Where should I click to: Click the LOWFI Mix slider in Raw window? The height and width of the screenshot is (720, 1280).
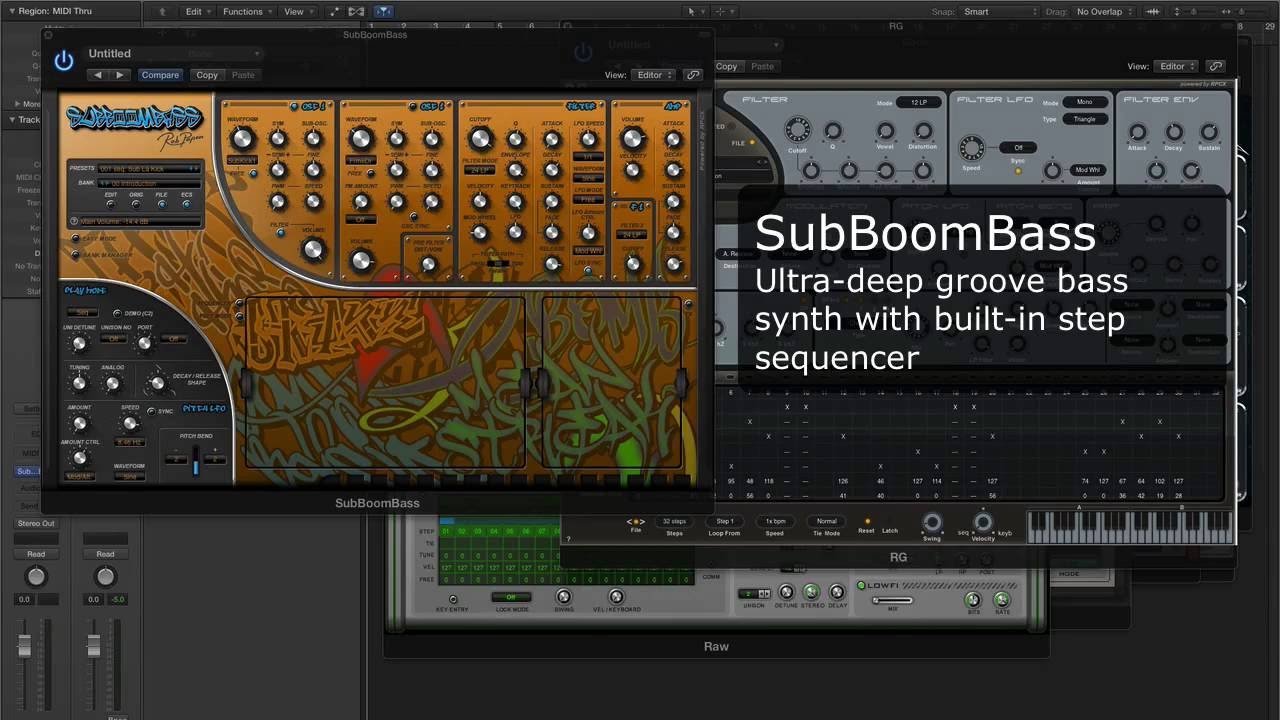tap(893, 600)
